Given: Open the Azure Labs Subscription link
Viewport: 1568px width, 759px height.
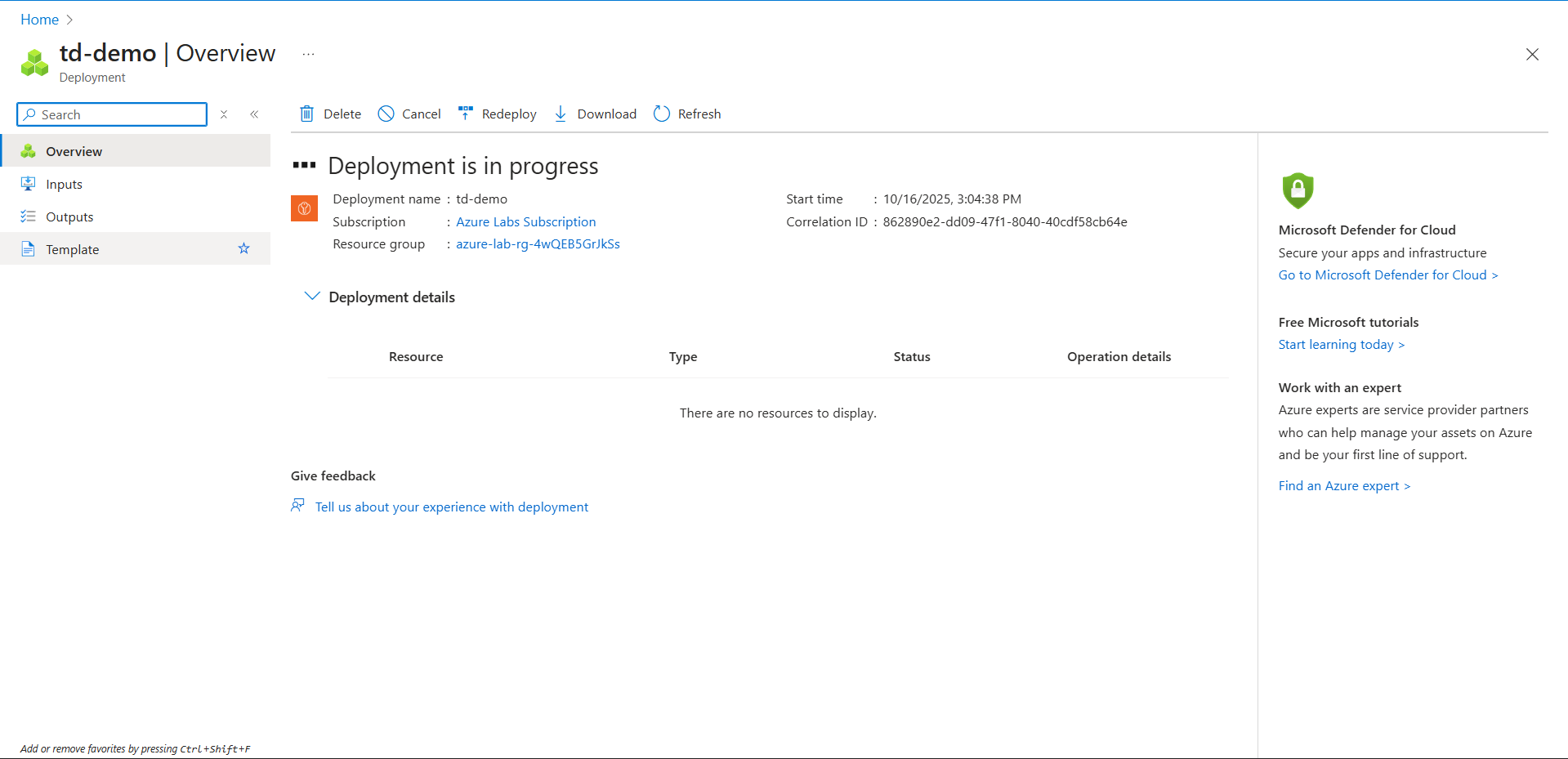Looking at the screenshot, I should [x=525, y=221].
